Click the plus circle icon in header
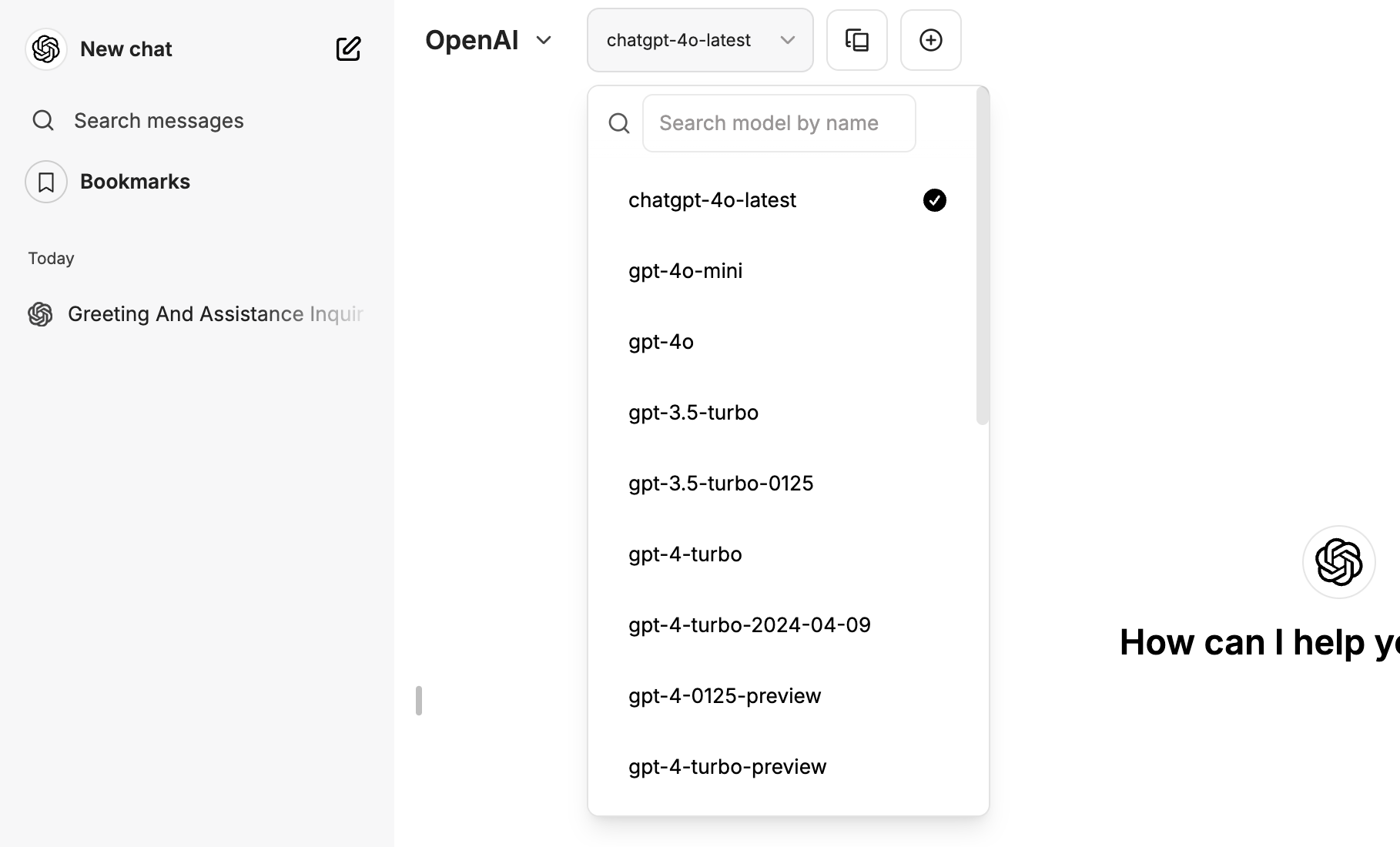Image resolution: width=1400 pixels, height=847 pixels. pos(930,40)
